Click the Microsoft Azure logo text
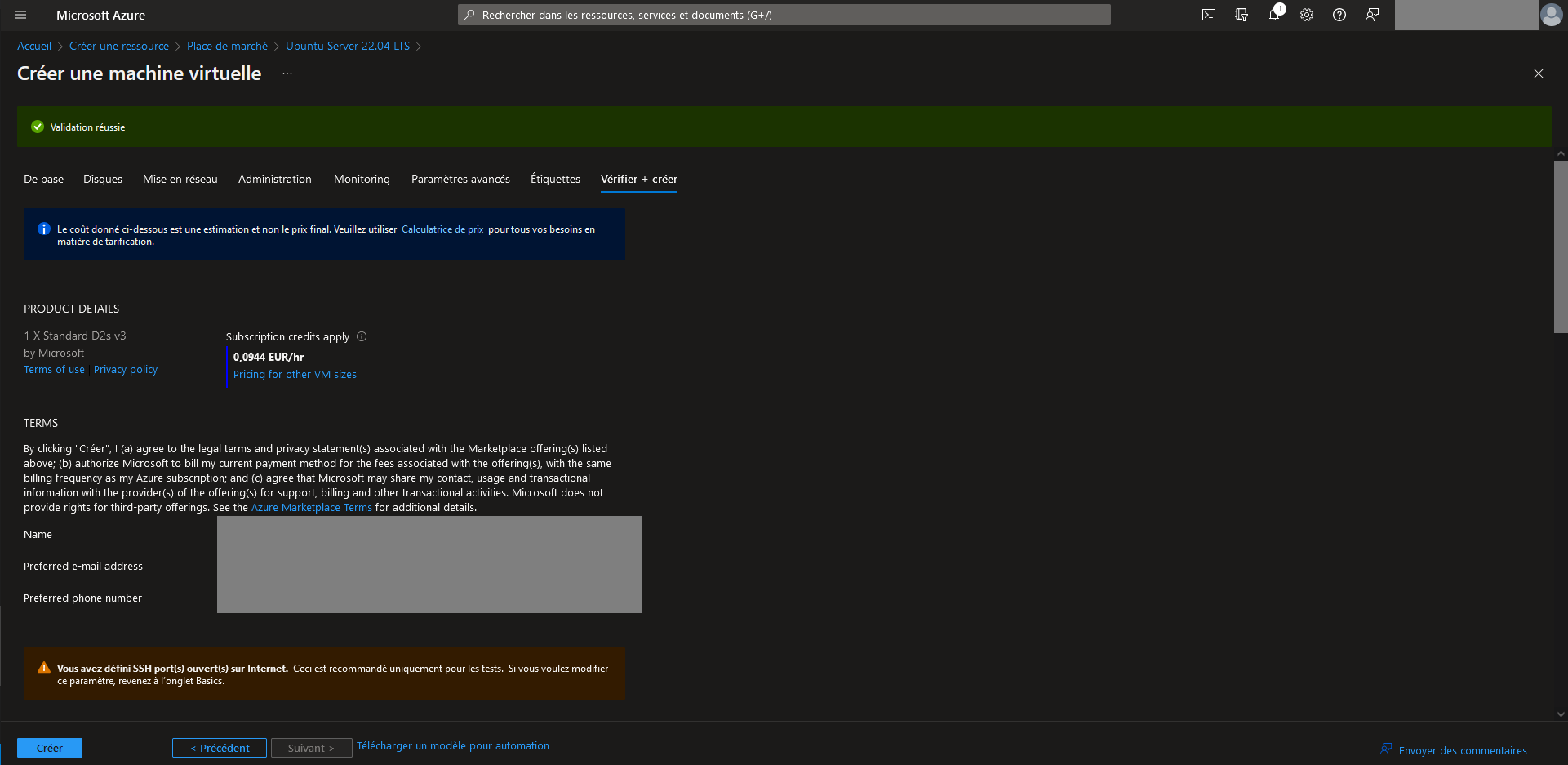The image size is (1568, 765). [100, 15]
